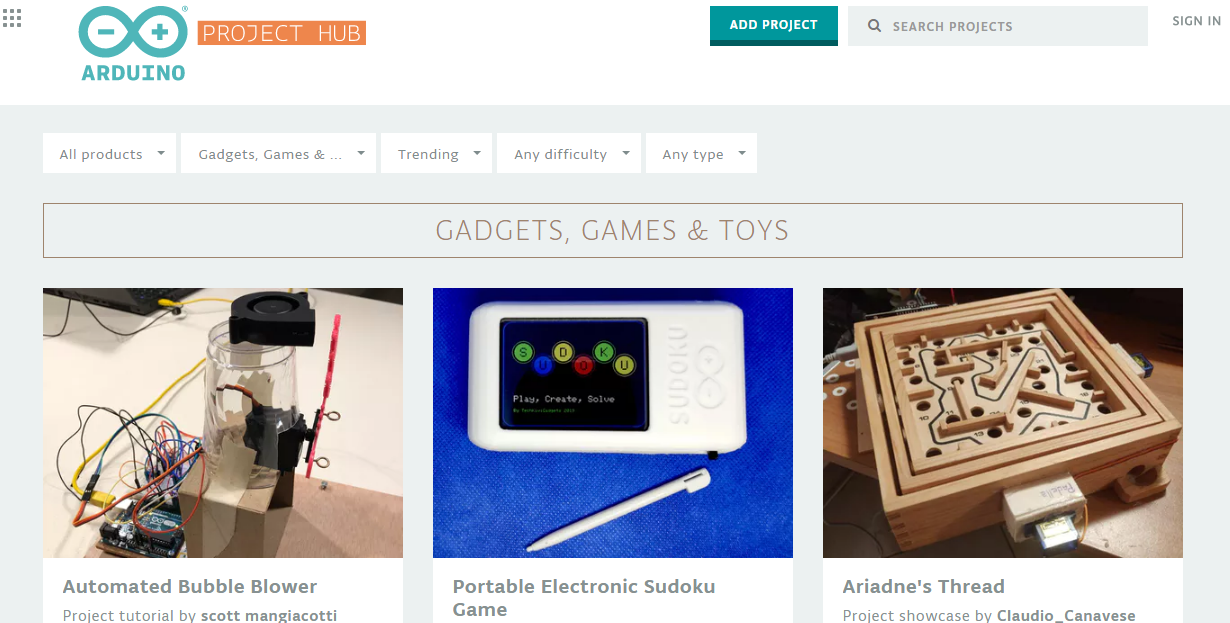This screenshot has height=623, width=1230.
Task: Open author Claudio_Canavese profile
Action: point(1066,615)
